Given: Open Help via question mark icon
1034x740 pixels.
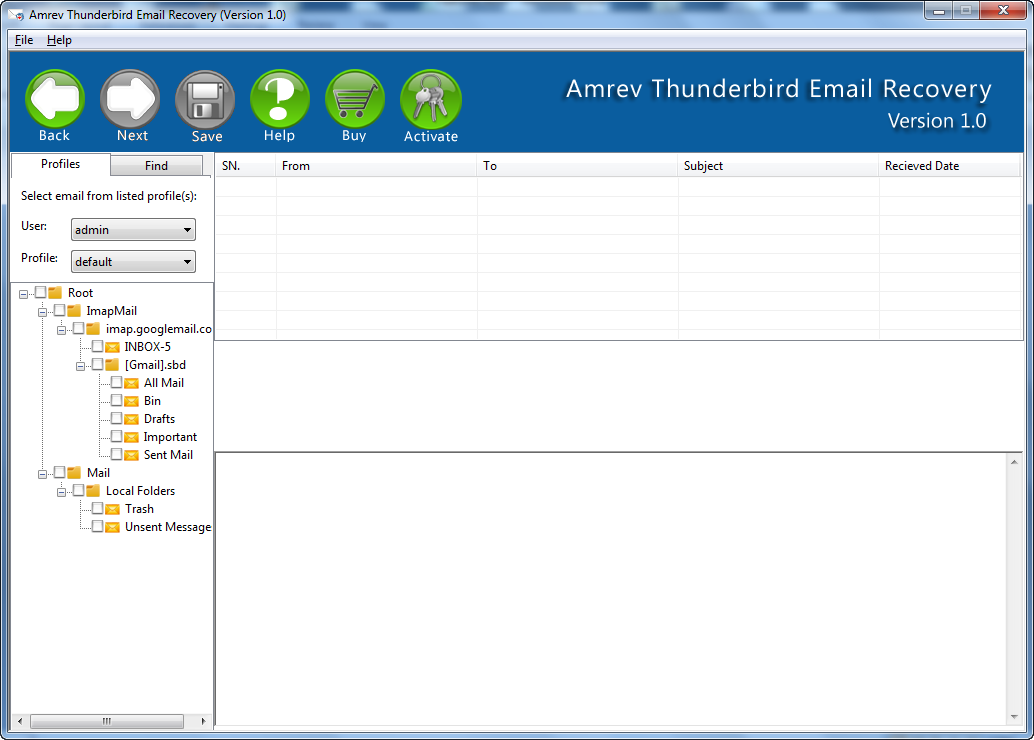Looking at the screenshot, I should (x=280, y=99).
